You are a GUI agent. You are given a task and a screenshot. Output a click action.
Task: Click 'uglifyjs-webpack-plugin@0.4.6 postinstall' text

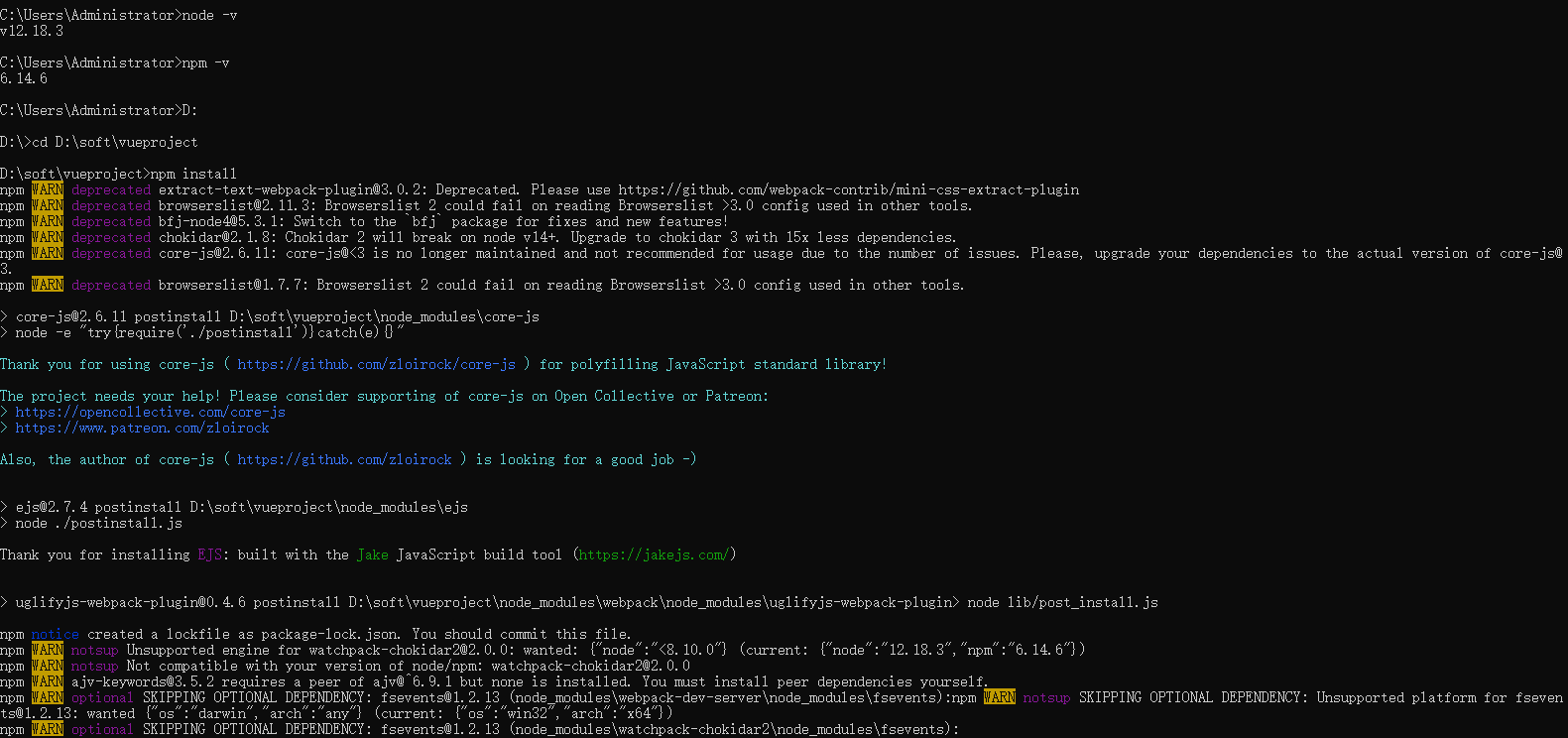tap(179, 602)
